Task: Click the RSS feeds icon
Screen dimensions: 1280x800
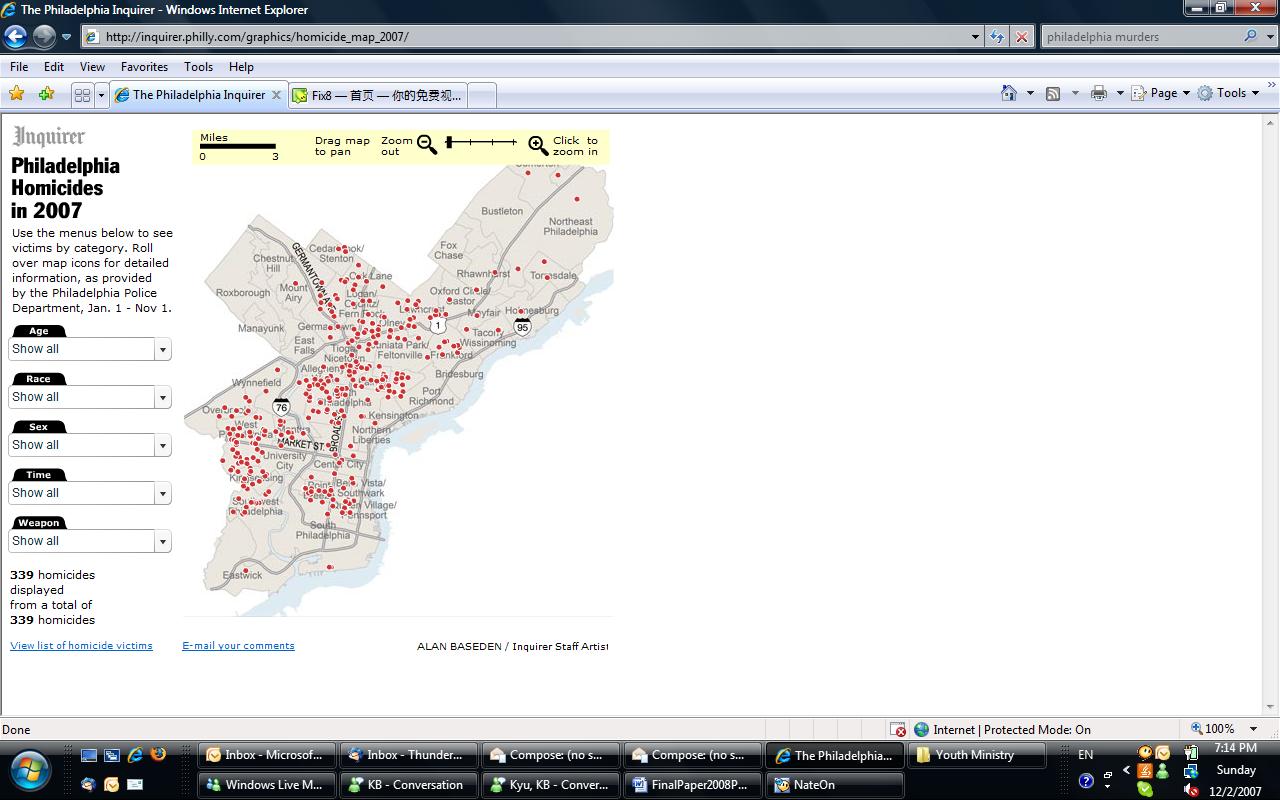Action: point(1053,93)
